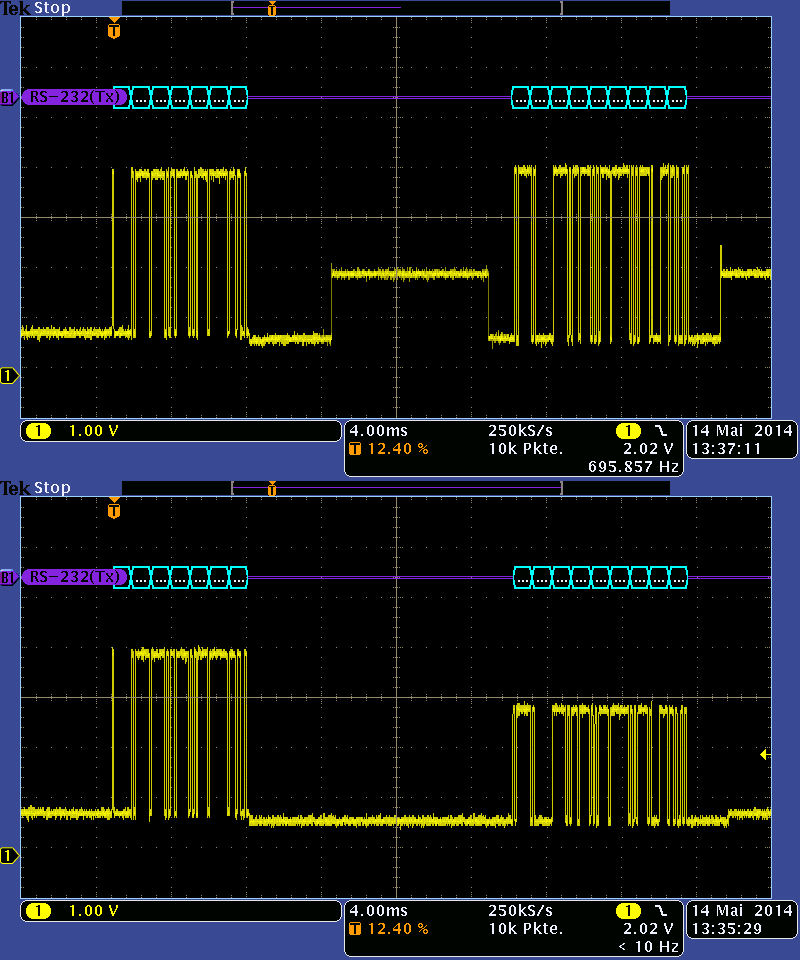Click the falling-edge trigger slope icon in the lower capture

tap(660, 911)
